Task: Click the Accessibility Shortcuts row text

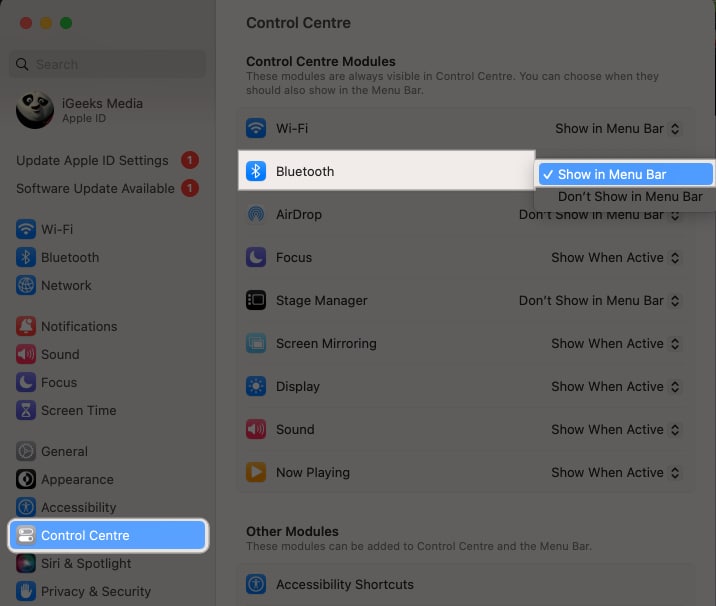Action: point(345,584)
